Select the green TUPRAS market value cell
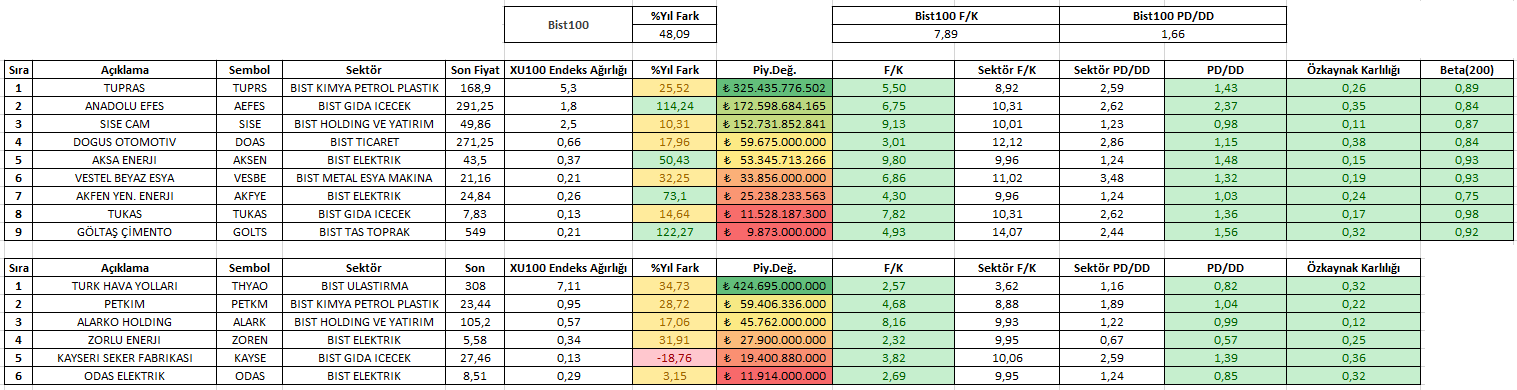The height and width of the screenshot is (390, 1517). click(x=774, y=88)
